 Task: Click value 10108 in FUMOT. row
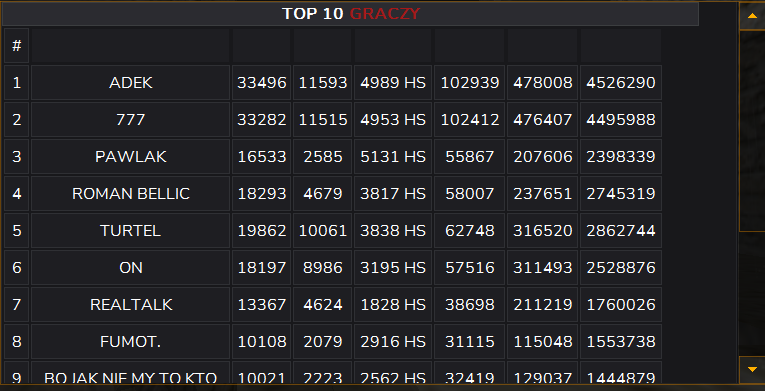(262, 342)
